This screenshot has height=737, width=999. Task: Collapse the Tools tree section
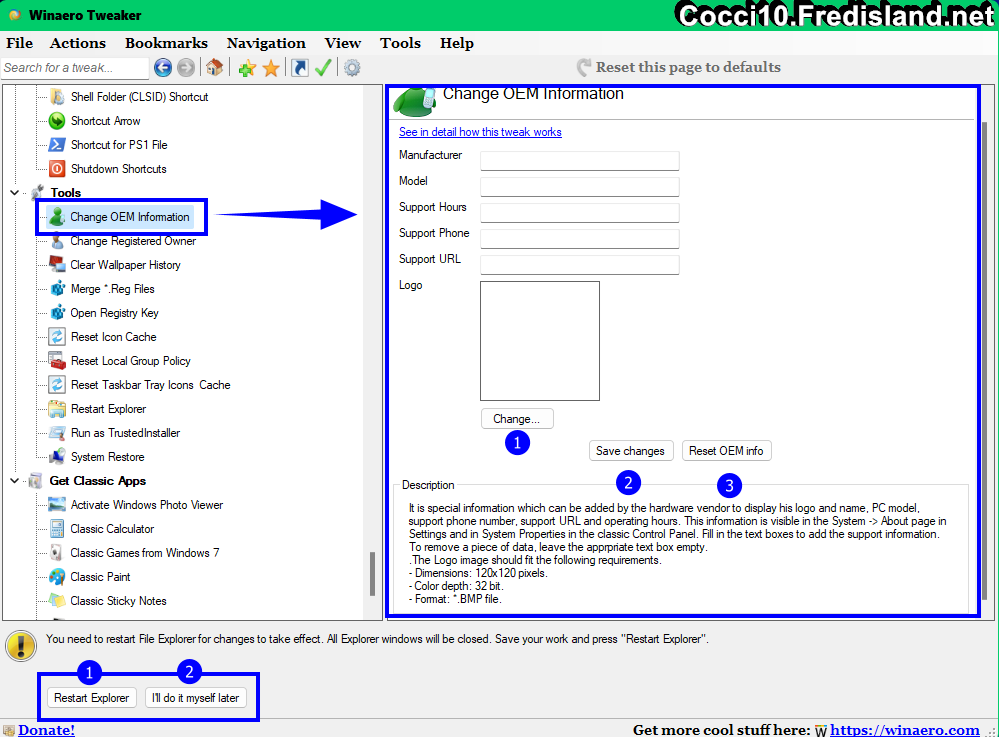point(15,192)
